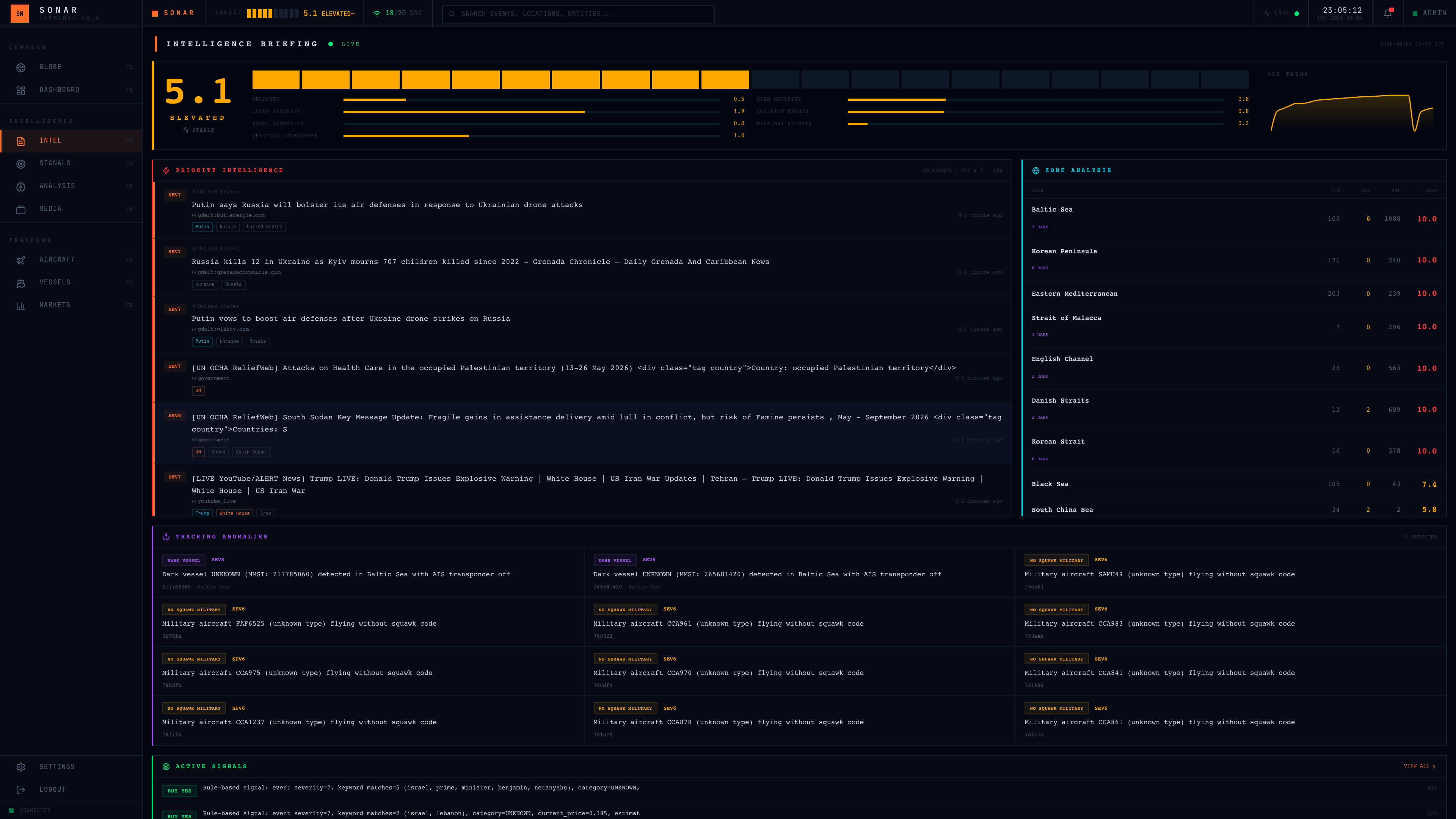The height and width of the screenshot is (819, 1456).
Task: Click the search magnifier icon
Action: coord(452,14)
